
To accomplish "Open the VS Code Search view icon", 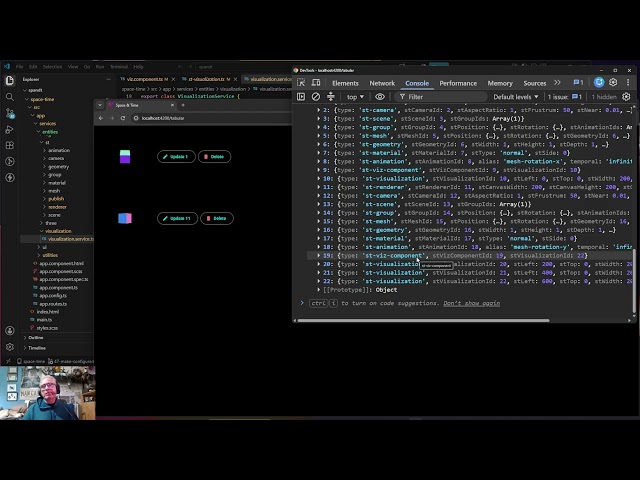I will [10, 97].
